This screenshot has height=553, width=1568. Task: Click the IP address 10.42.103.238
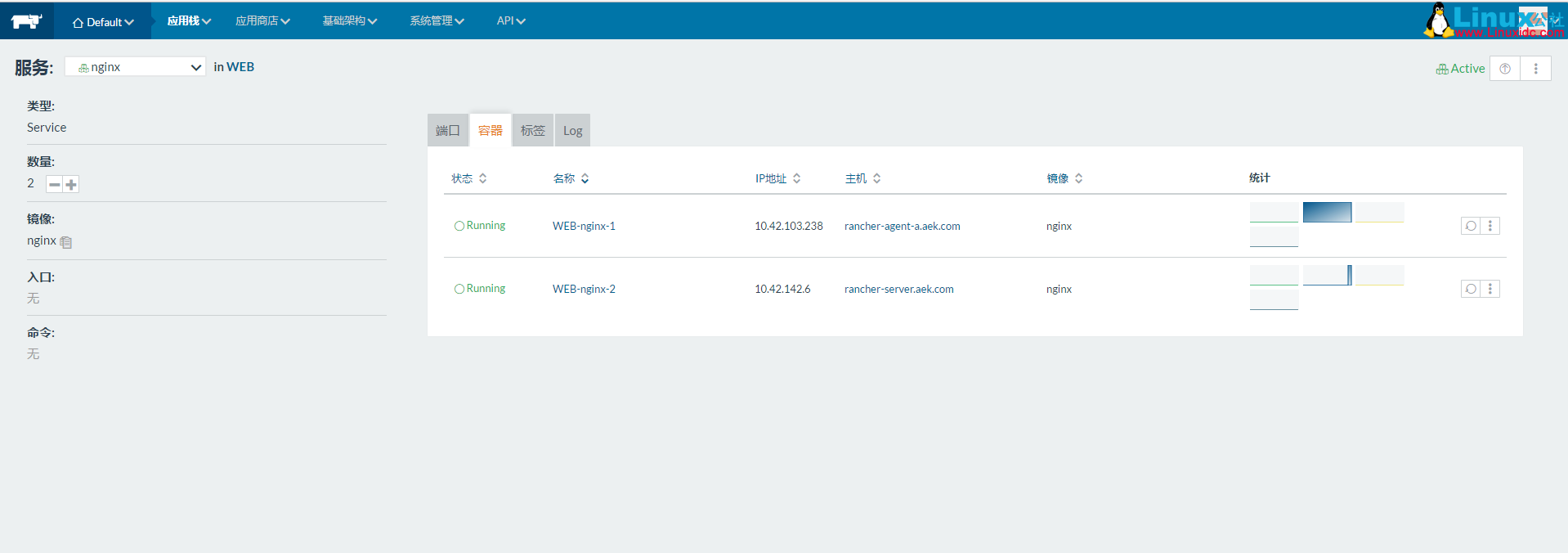[789, 226]
